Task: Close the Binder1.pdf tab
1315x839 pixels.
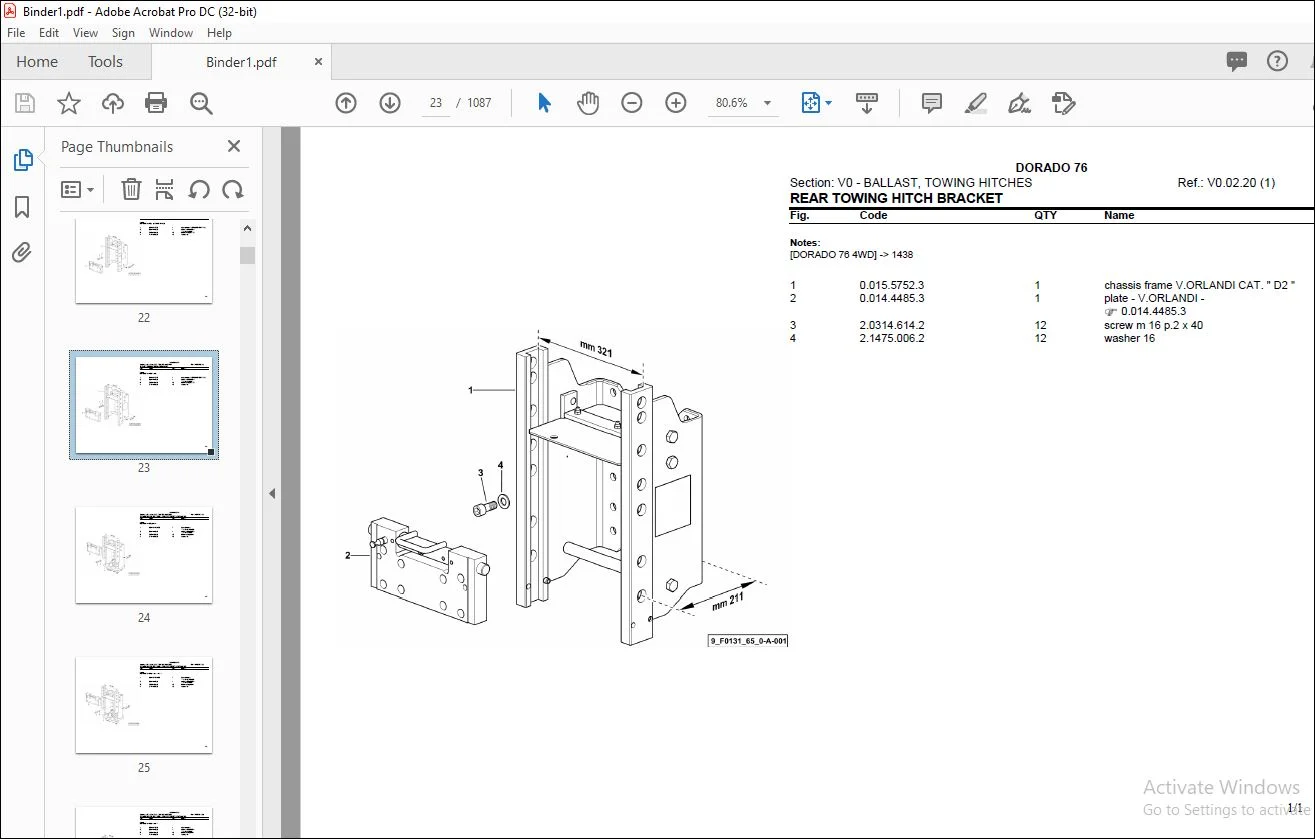Action: (x=318, y=62)
